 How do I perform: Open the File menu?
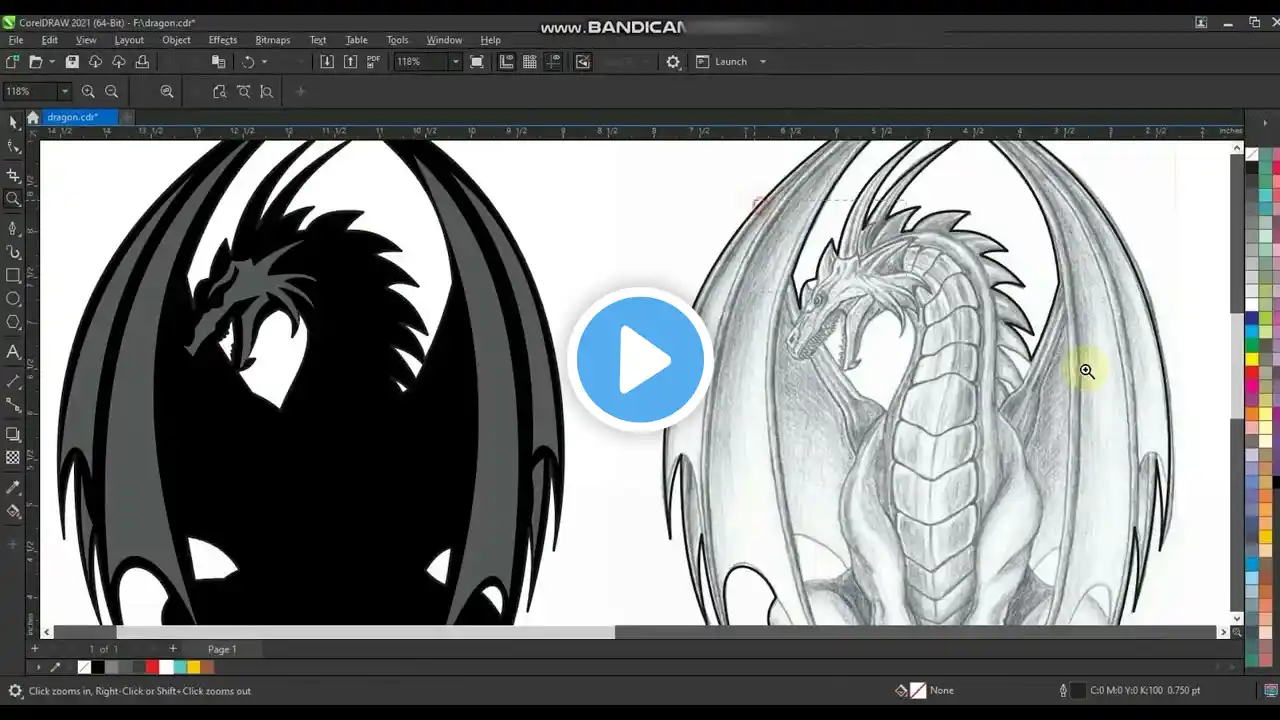point(16,40)
